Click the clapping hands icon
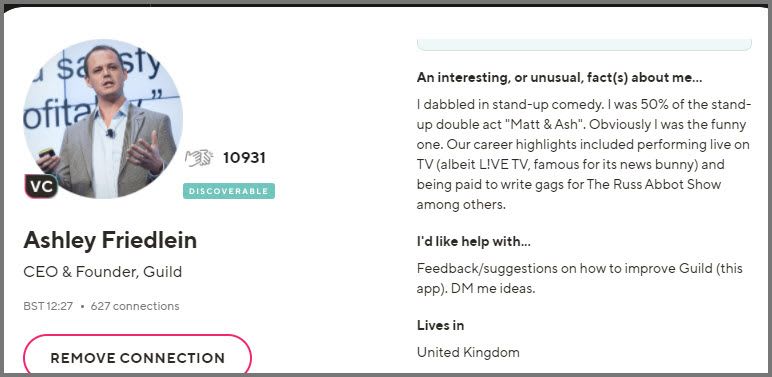Viewport: 772px width, 377px height. (x=199, y=158)
